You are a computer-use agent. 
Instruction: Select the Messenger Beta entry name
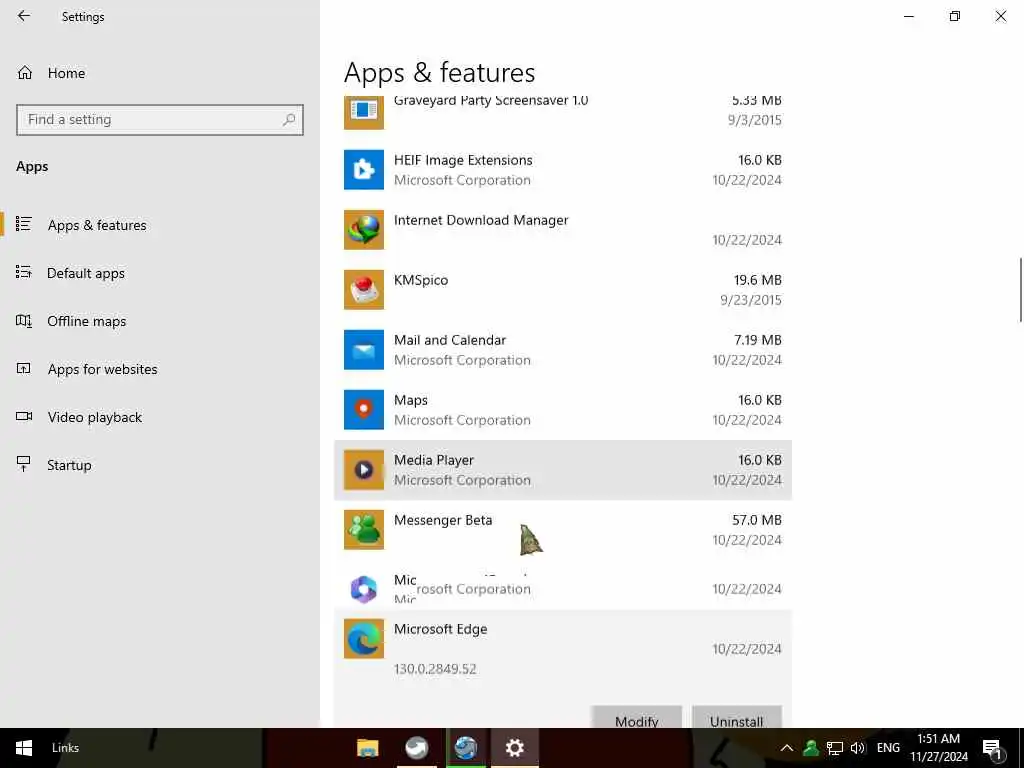coord(443,520)
